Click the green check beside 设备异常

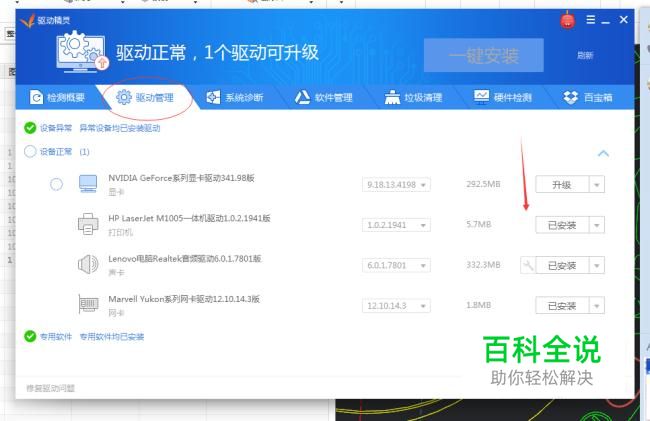[x=30, y=128]
